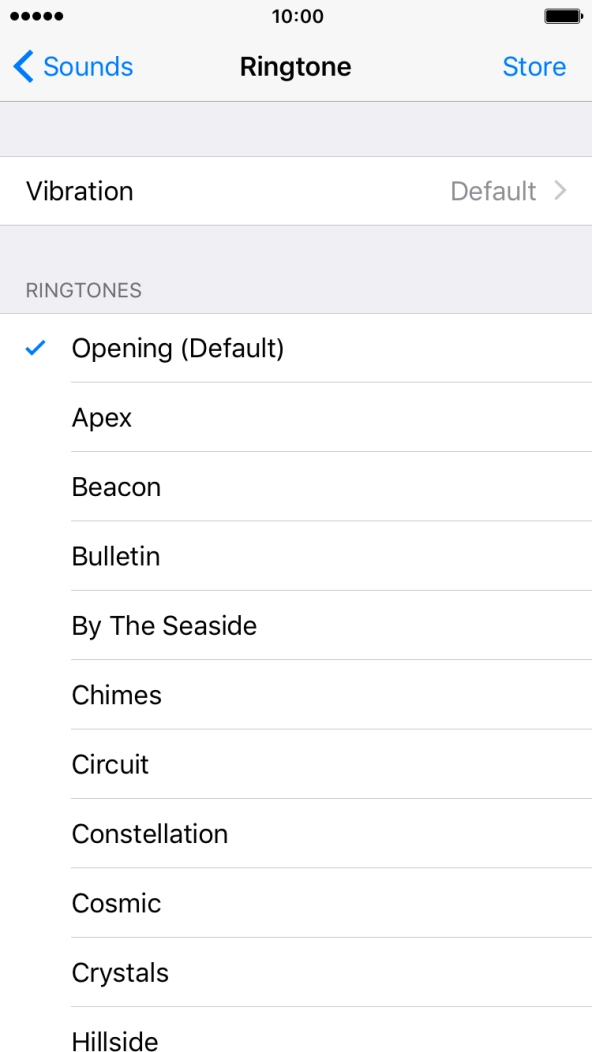
Task: Choose Circuit as ringtone
Action: click(110, 764)
